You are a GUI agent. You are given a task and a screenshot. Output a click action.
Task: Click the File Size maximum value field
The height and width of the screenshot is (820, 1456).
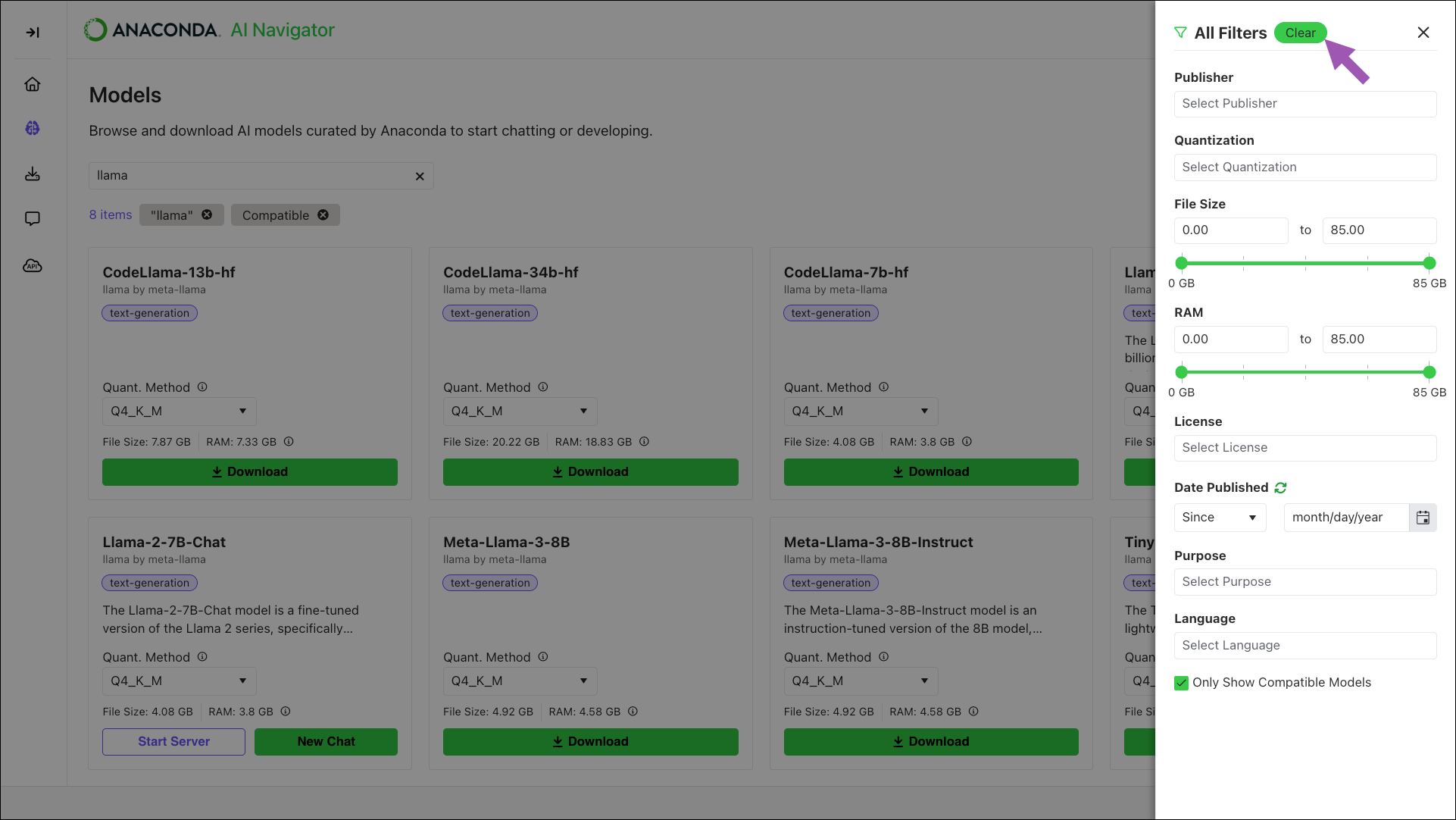(1379, 230)
